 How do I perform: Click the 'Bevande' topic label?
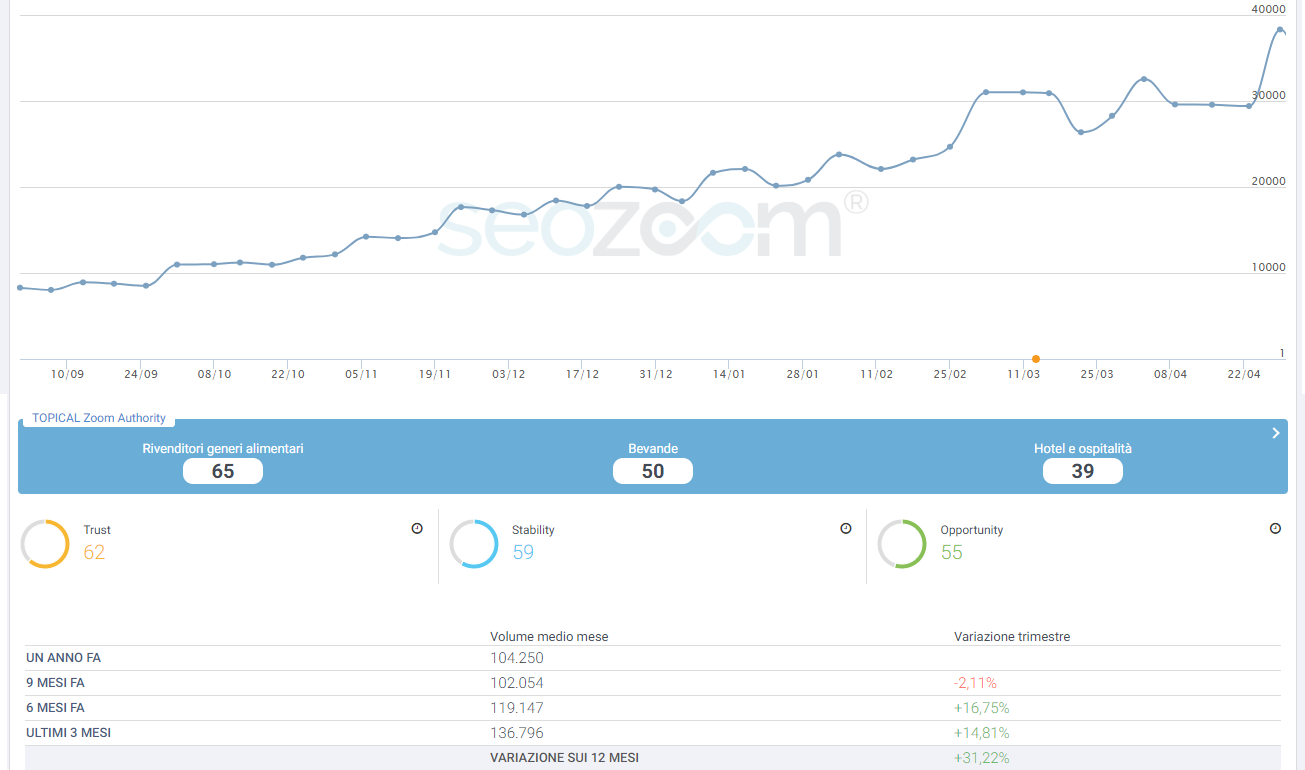click(653, 449)
